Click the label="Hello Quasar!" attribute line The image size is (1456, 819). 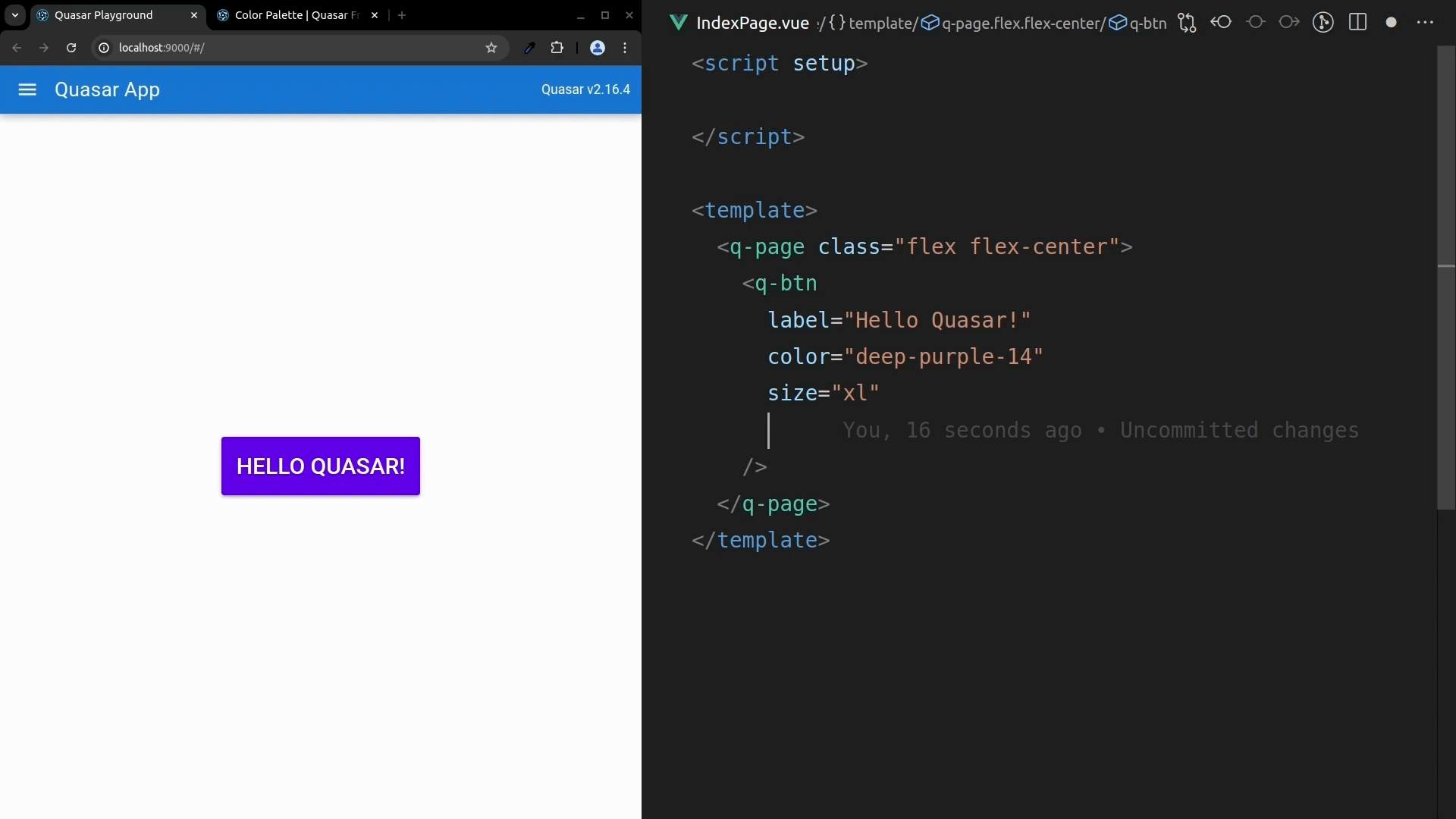pyautogui.click(x=899, y=320)
